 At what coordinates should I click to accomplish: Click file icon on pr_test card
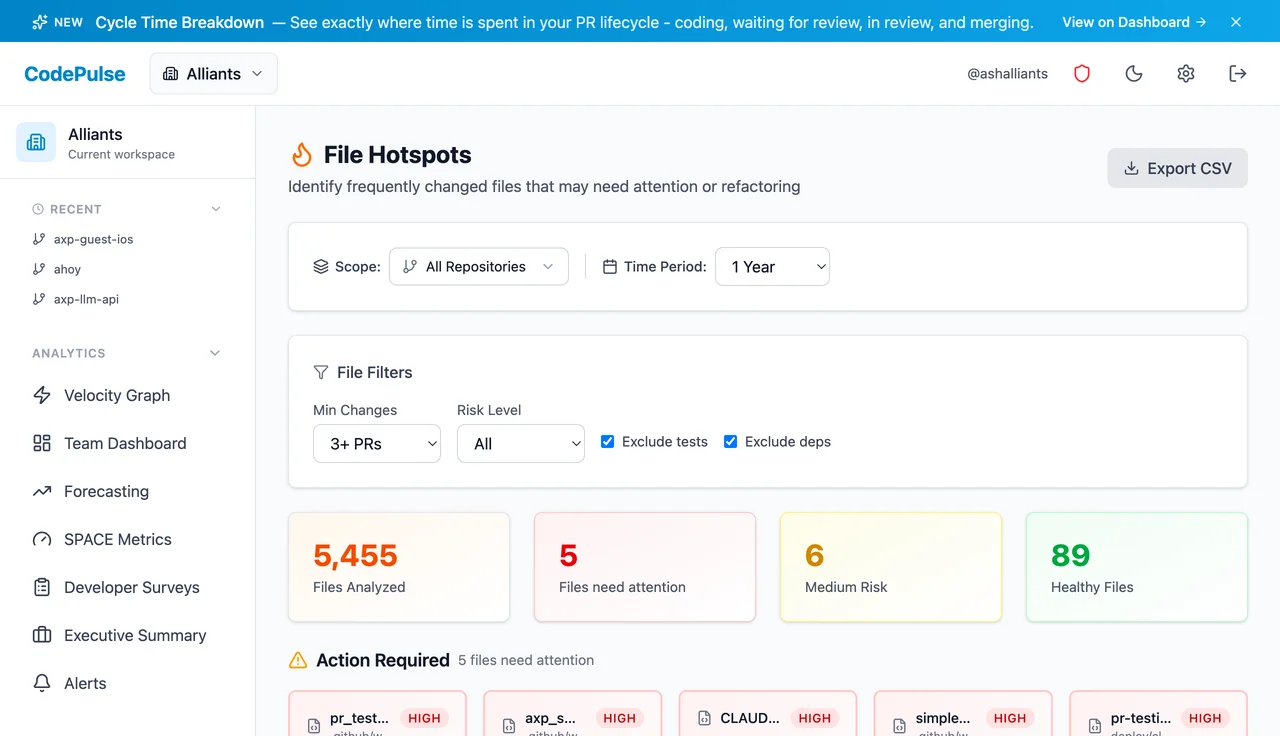pos(314,726)
